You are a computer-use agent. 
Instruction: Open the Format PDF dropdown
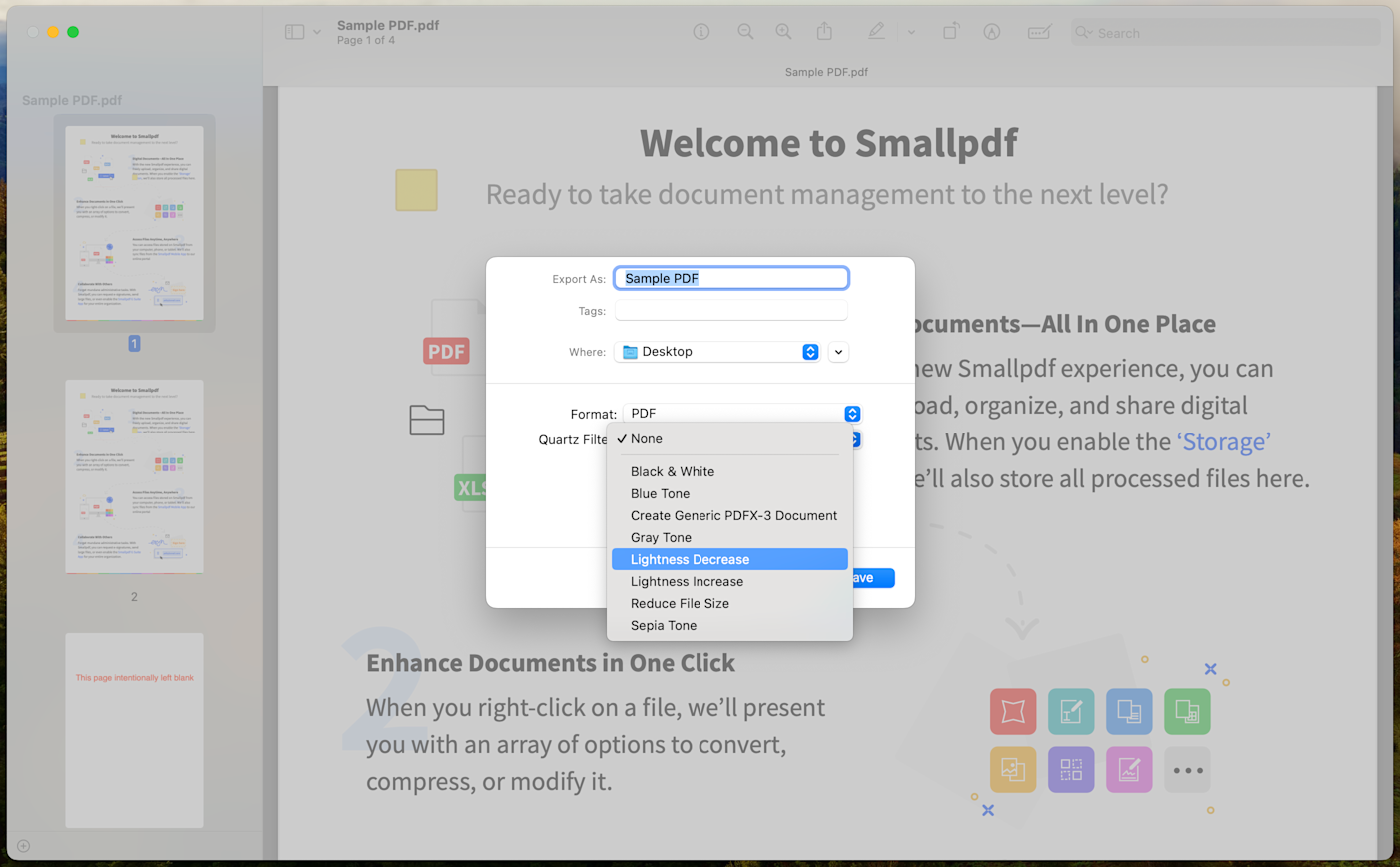click(x=741, y=414)
